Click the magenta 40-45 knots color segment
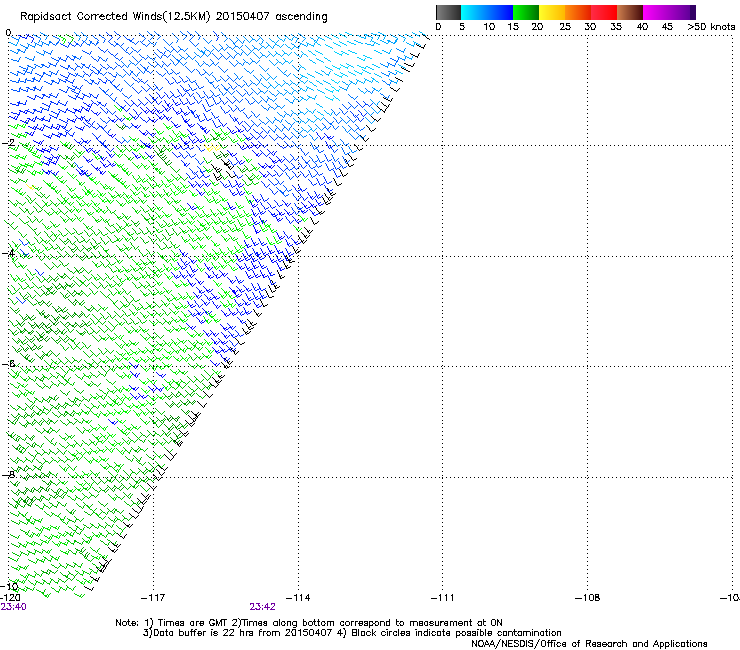 tap(656, 12)
